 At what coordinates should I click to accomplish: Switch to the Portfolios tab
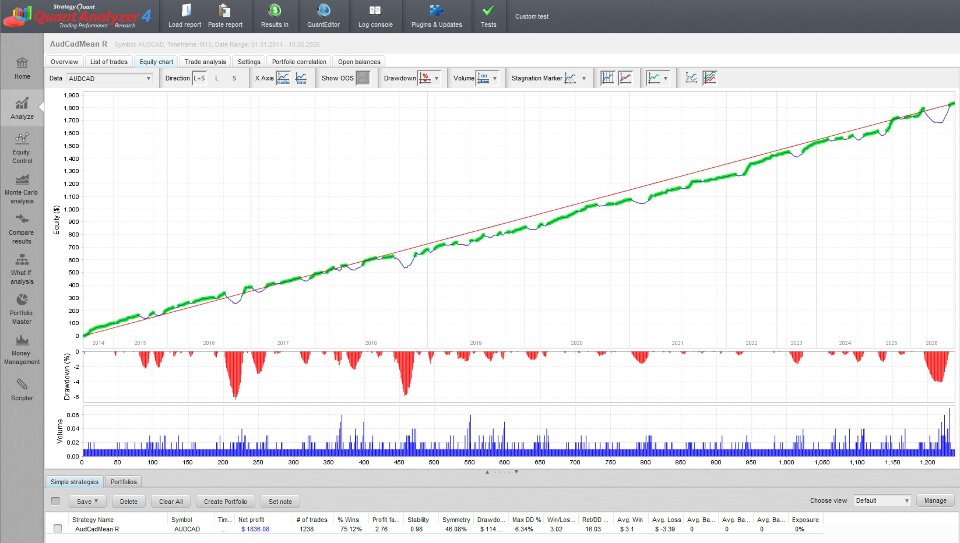tap(124, 482)
